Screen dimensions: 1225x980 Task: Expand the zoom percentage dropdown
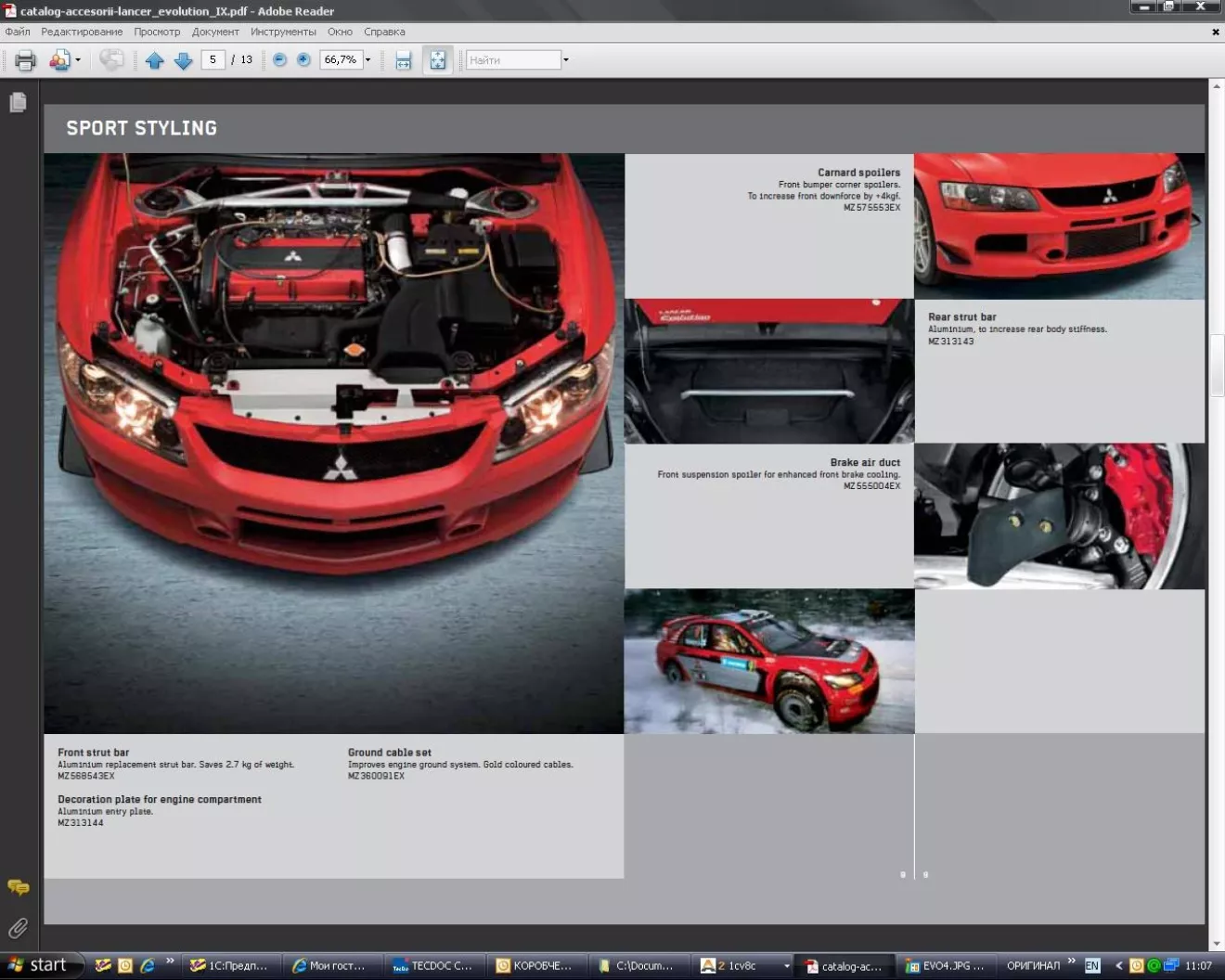(368, 60)
